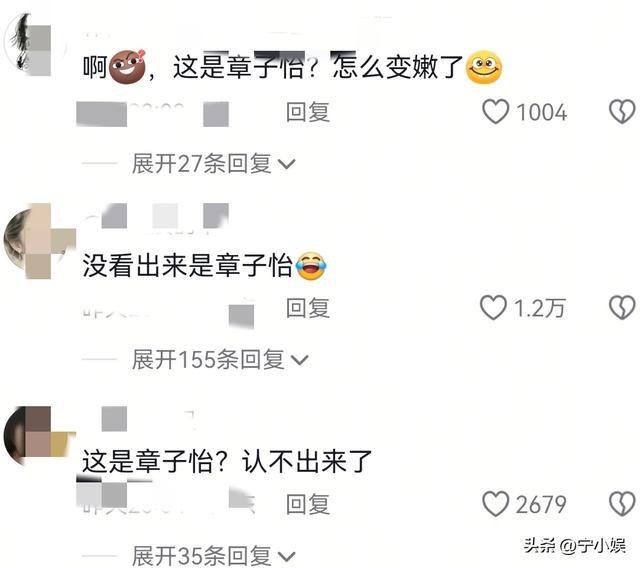
Task: Dislike the '怎么变嫩了' comment via broken heart
Action: coord(622,111)
